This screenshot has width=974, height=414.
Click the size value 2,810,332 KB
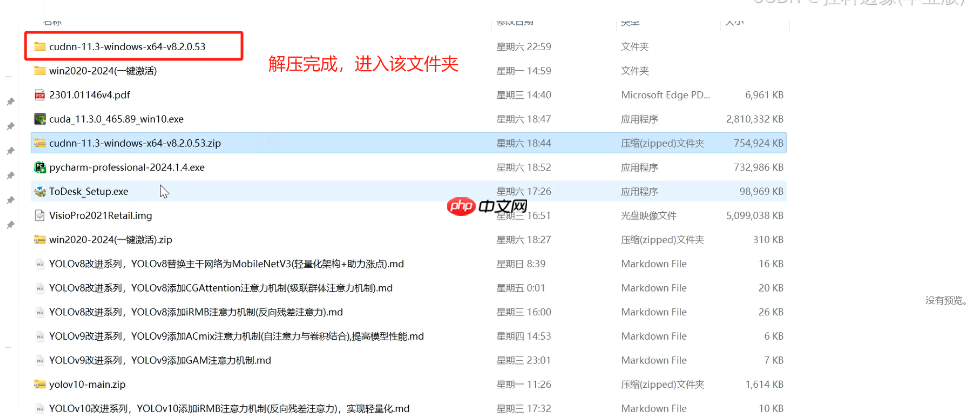tap(754, 119)
